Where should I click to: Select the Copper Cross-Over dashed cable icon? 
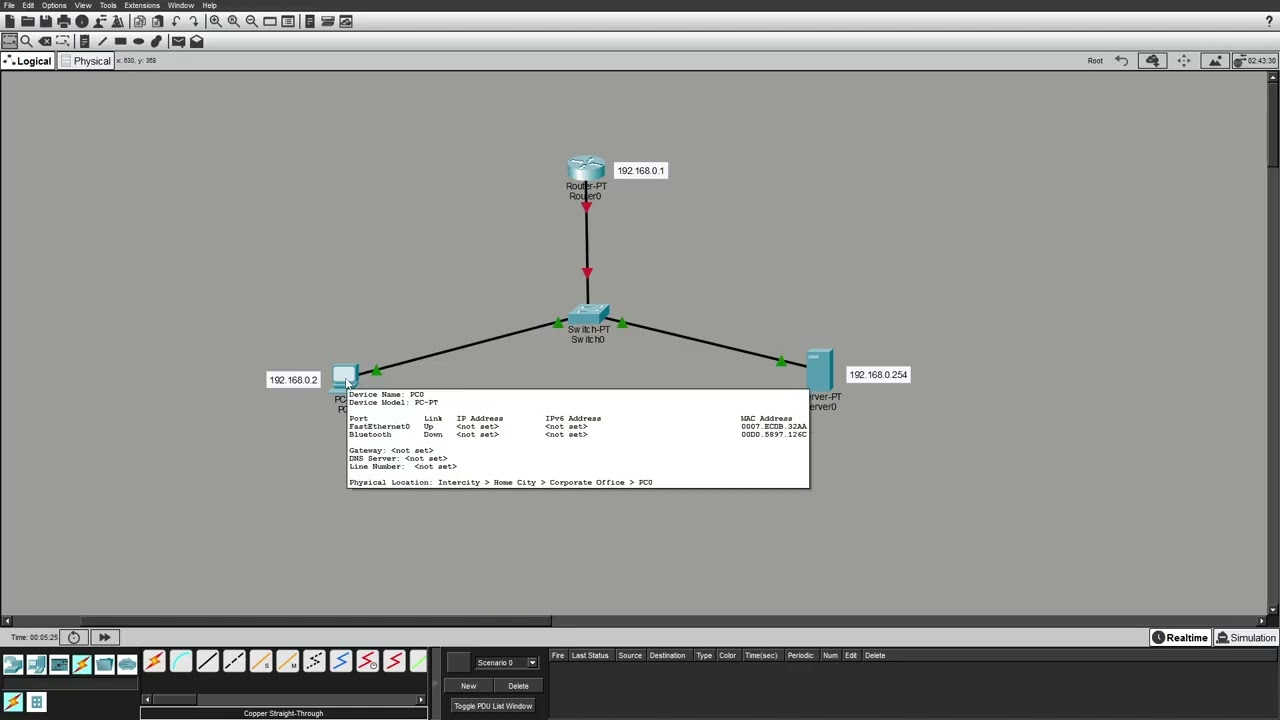[234, 662]
